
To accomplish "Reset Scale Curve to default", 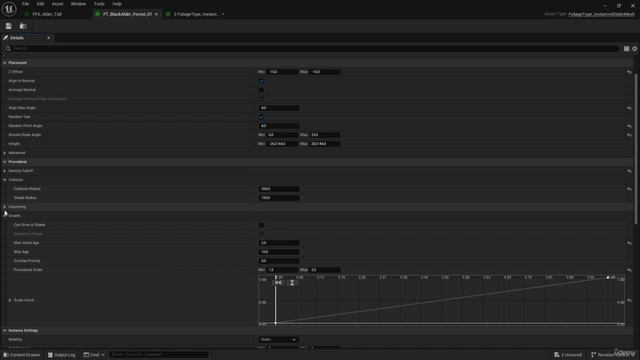I will pos(629,300).
